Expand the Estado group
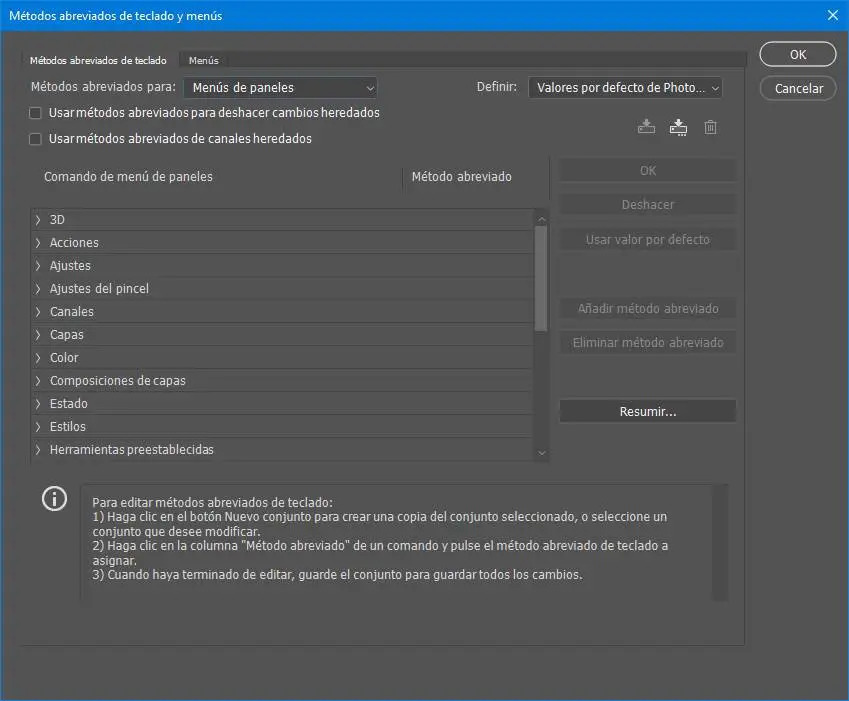Screen dimensions: 849x701 point(38,404)
